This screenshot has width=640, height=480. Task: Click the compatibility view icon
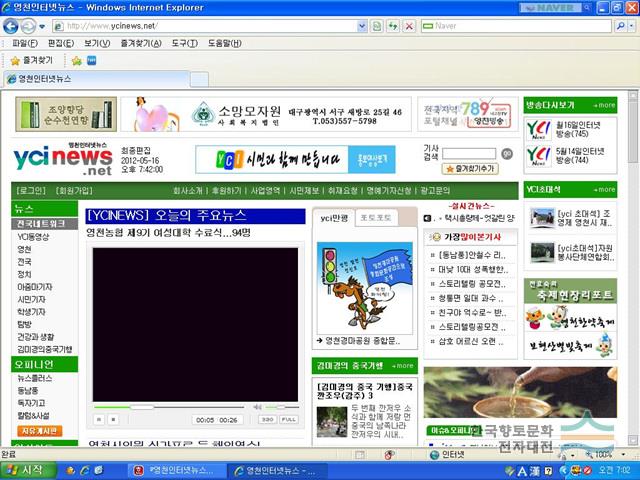coord(377,27)
